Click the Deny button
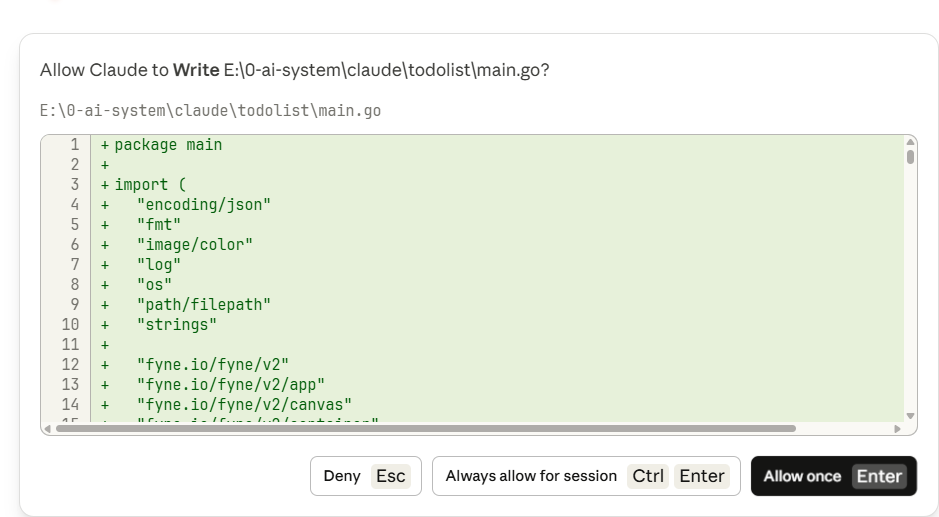Viewport: 939px width, 517px height. point(365,476)
